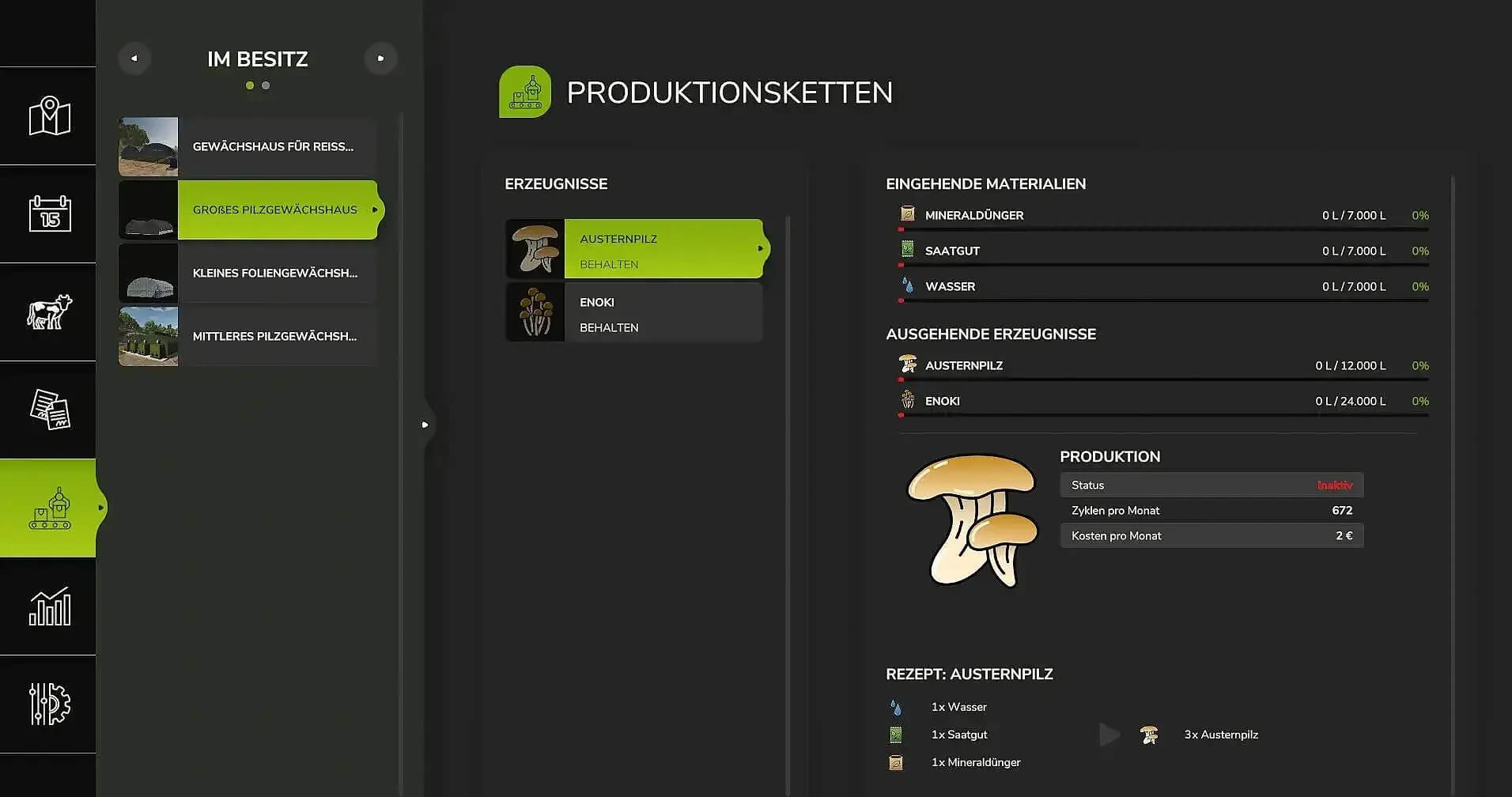
Task: Select the first page dot indicator
Action: tap(250, 85)
